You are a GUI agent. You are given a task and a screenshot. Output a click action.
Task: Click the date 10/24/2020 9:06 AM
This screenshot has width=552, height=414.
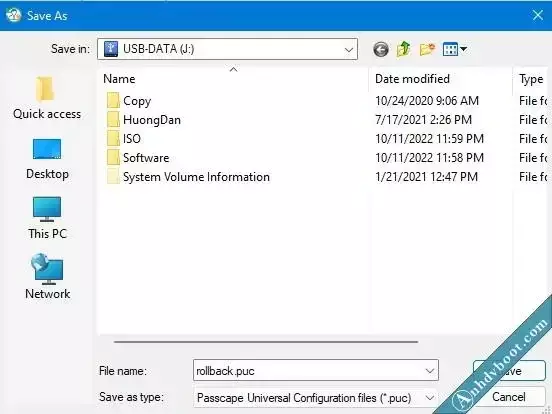pos(427,101)
